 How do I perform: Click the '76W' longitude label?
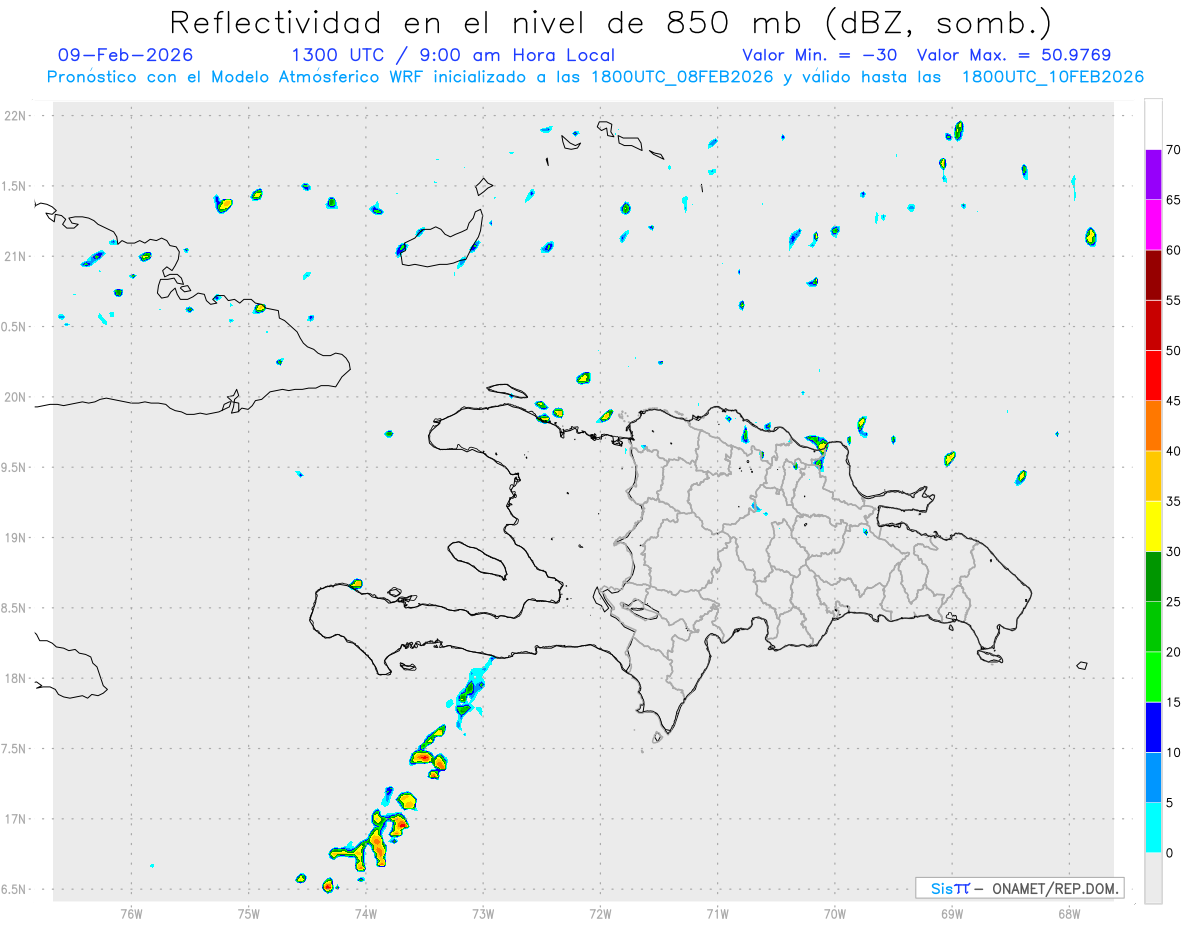pos(131,912)
